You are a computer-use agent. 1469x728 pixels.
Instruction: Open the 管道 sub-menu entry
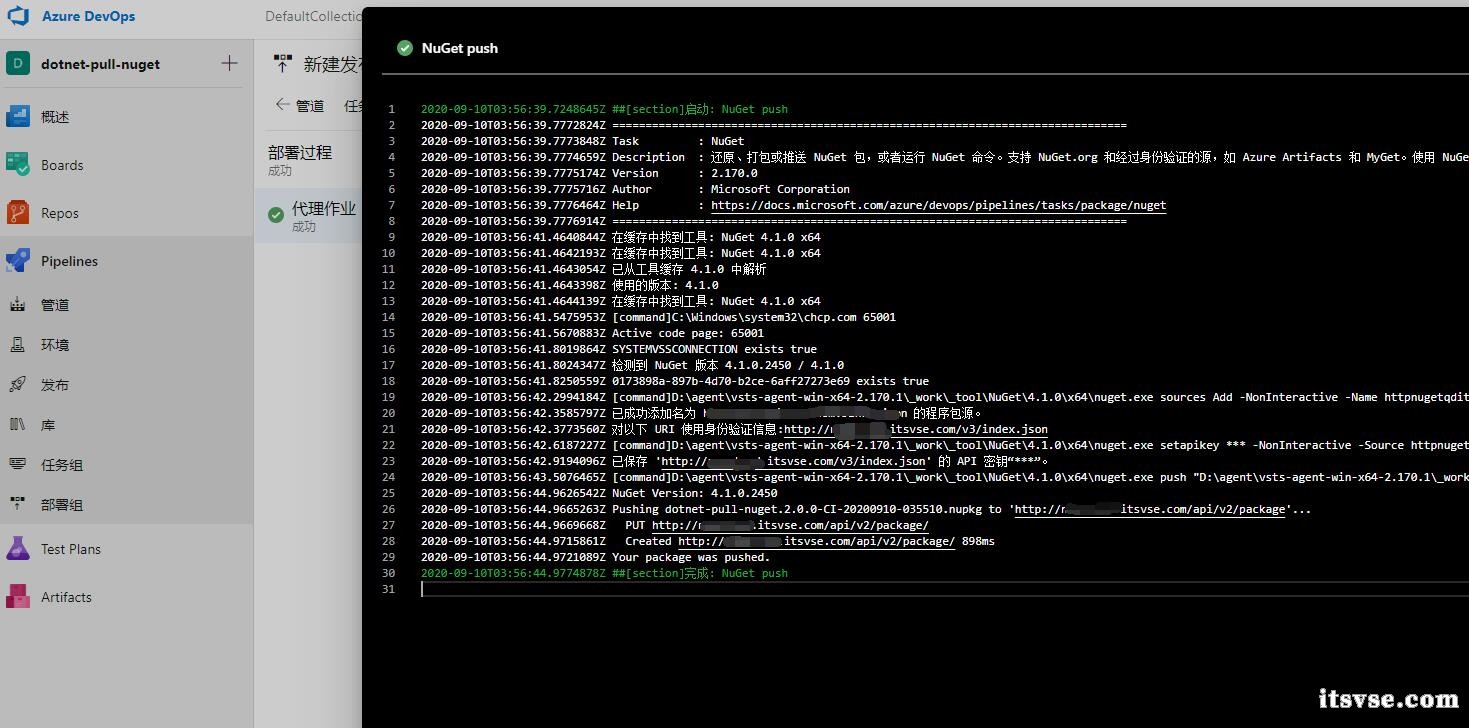point(55,305)
